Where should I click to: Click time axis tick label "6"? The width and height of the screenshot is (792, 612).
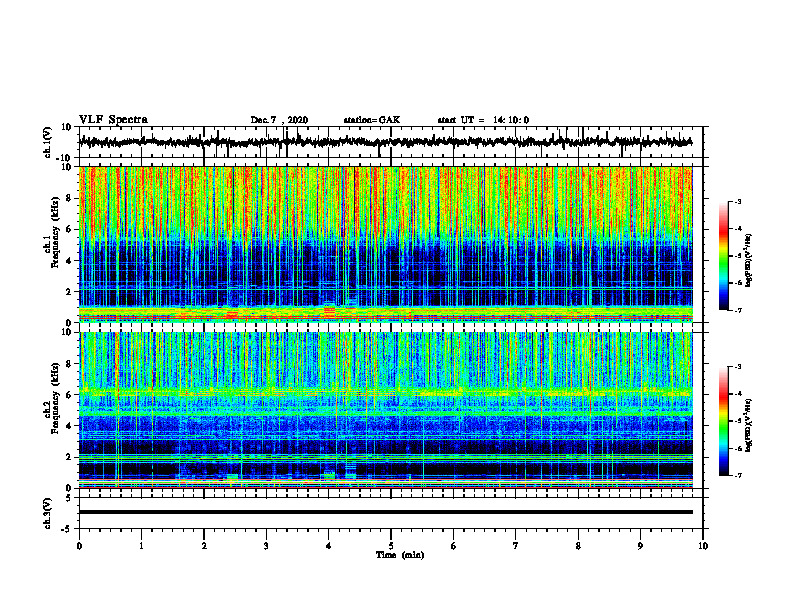pos(454,546)
